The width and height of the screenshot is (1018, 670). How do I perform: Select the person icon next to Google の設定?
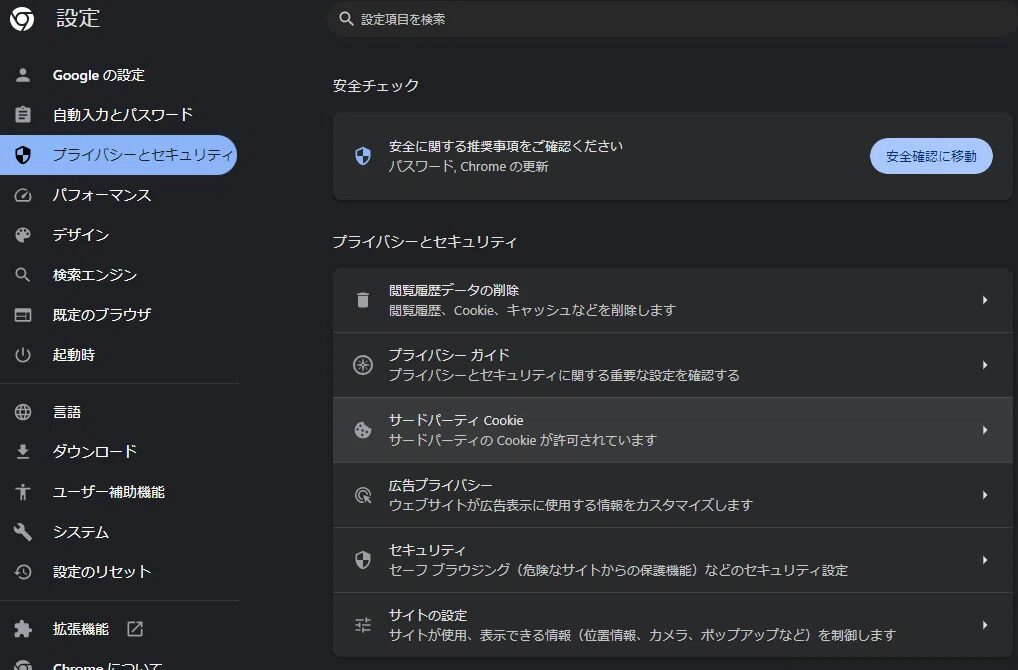pos(22,75)
